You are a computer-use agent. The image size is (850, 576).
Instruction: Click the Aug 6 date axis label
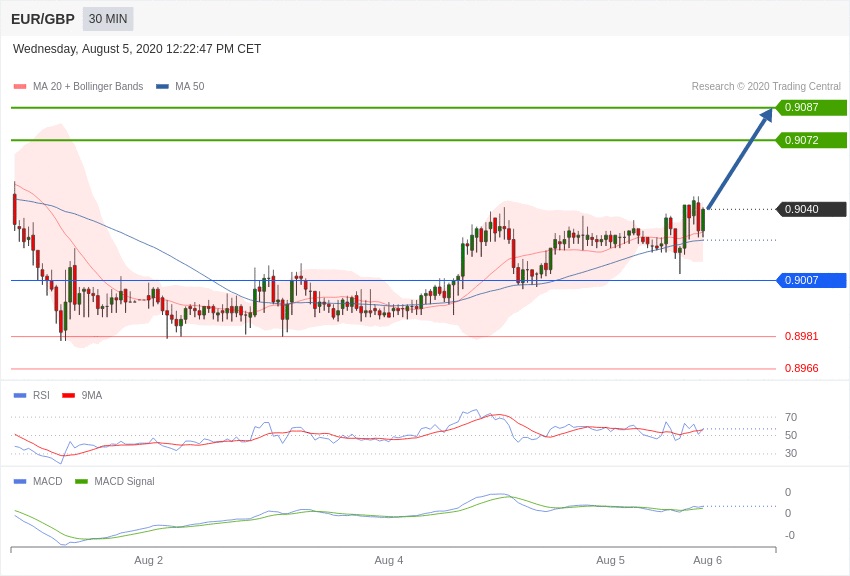[707, 560]
